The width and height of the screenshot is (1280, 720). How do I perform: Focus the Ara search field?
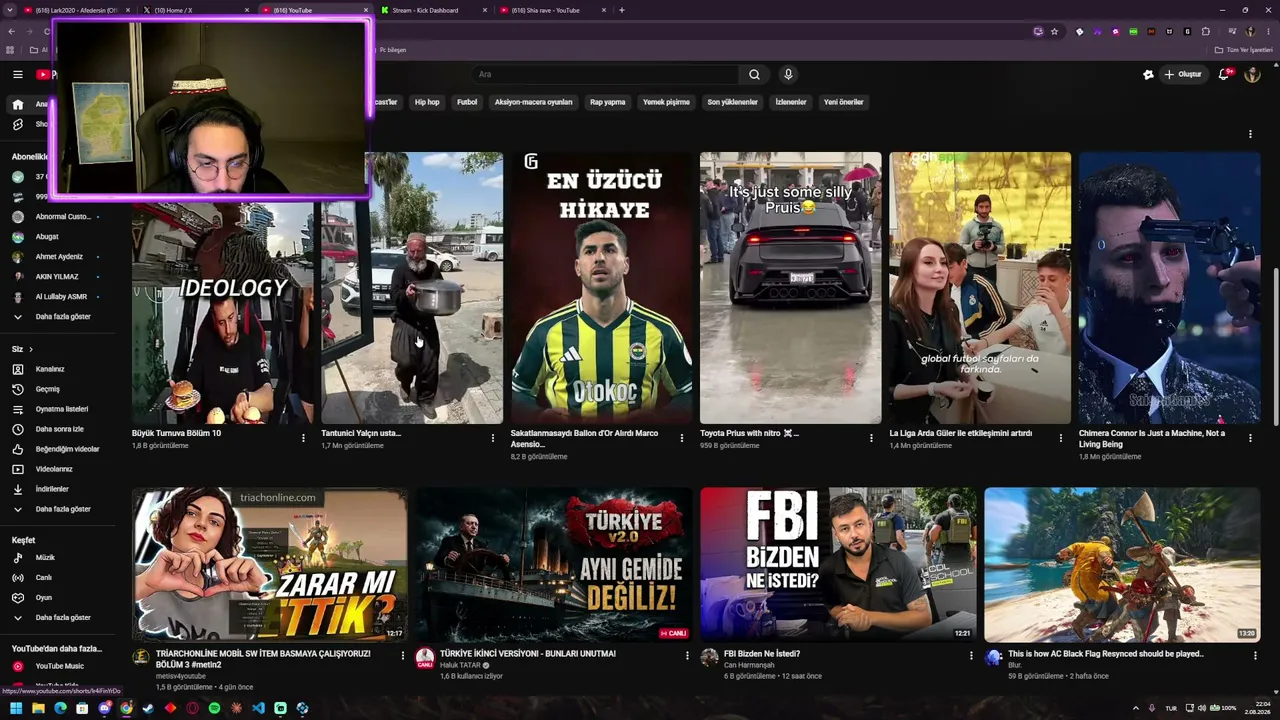(x=605, y=74)
